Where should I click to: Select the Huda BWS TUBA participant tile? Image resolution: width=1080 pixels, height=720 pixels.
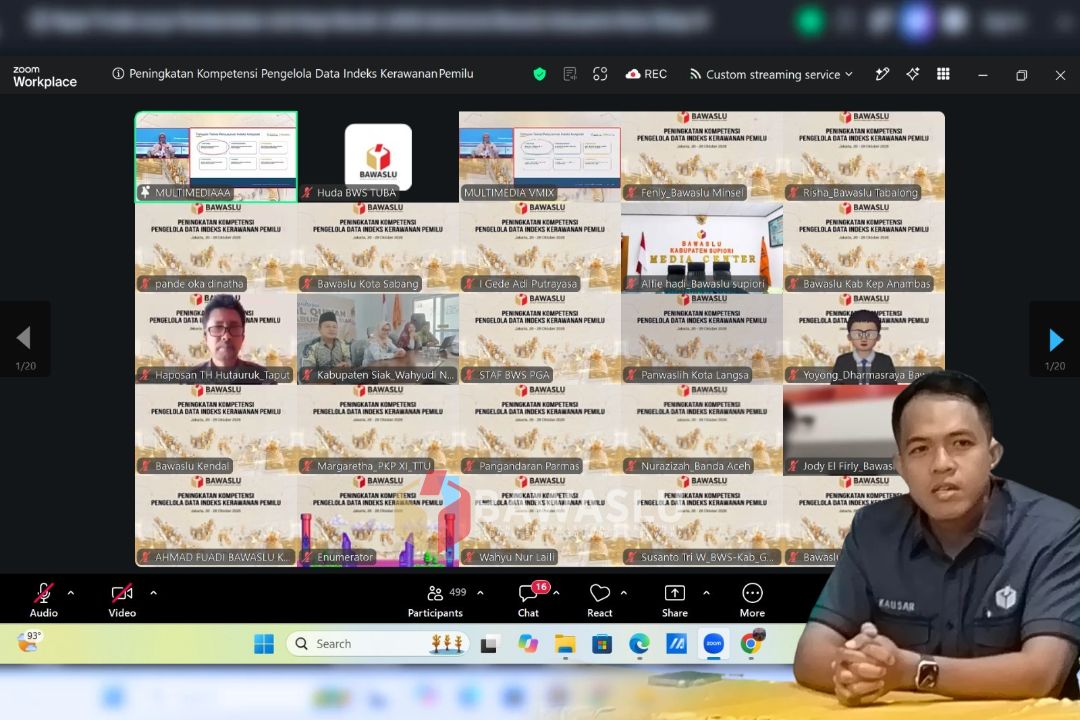(378, 157)
